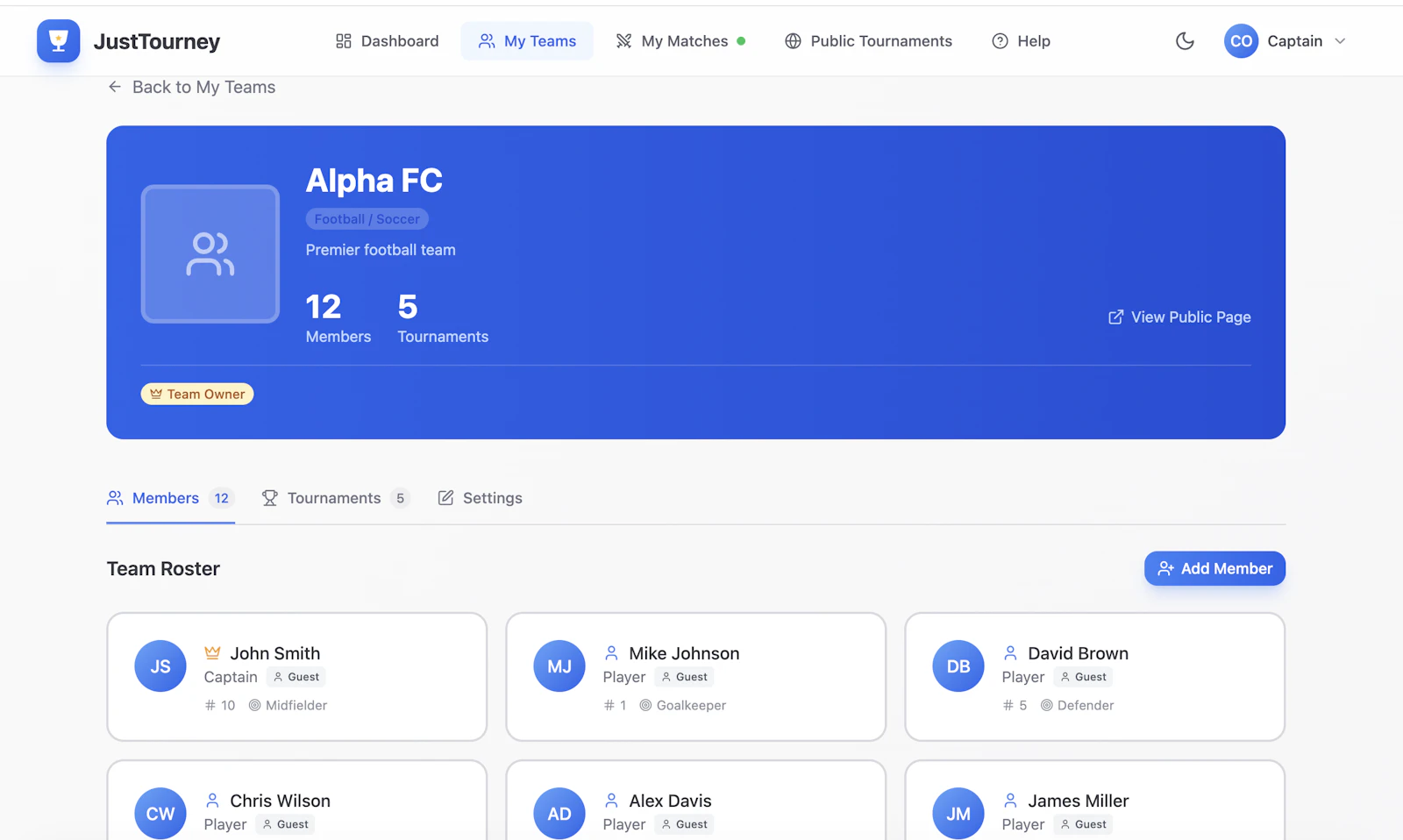Click the CO user avatar
The height and width of the screenshot is (840, 1403).
1241,41
